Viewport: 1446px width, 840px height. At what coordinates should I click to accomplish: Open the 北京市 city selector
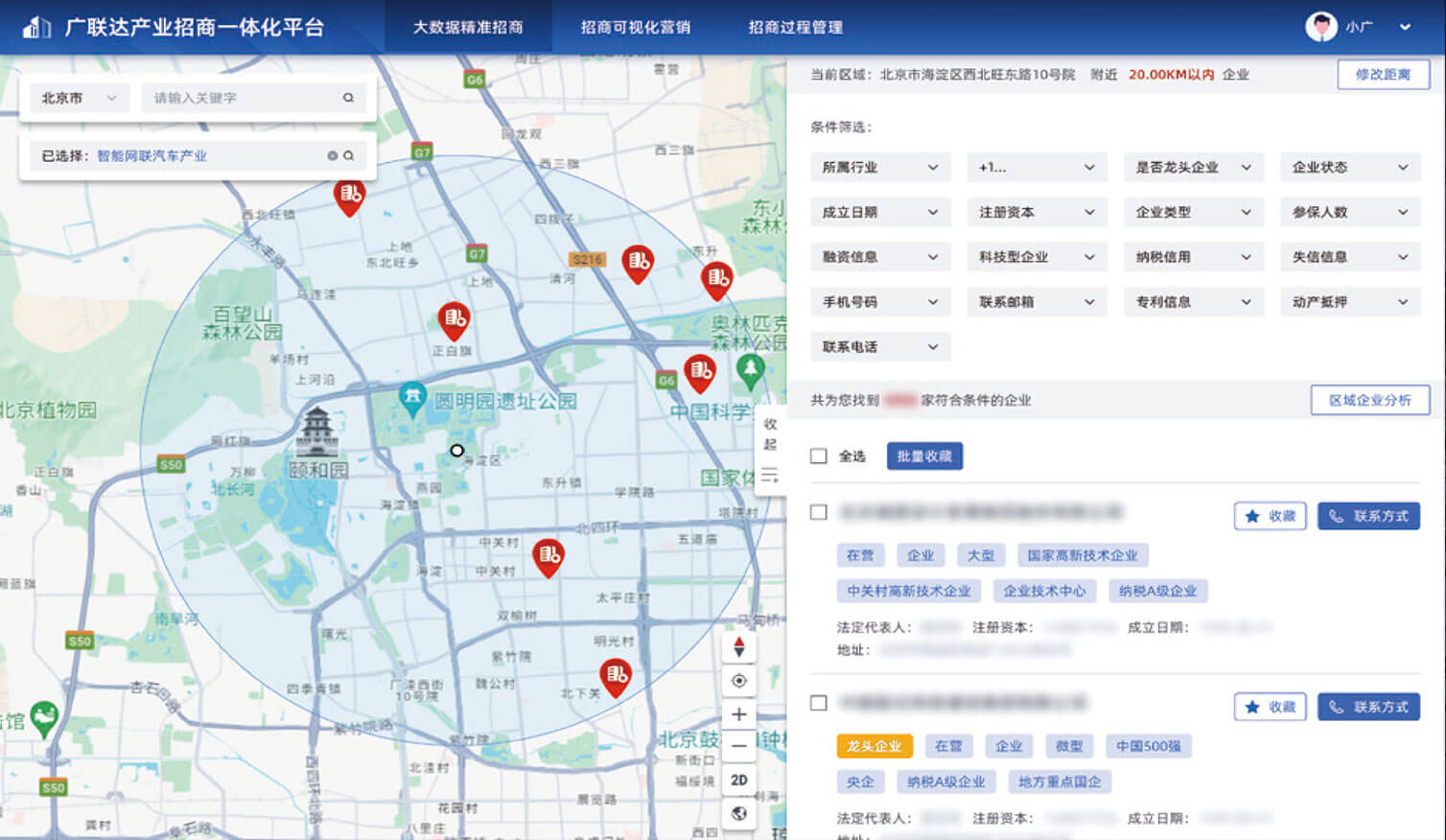point(78,98)
